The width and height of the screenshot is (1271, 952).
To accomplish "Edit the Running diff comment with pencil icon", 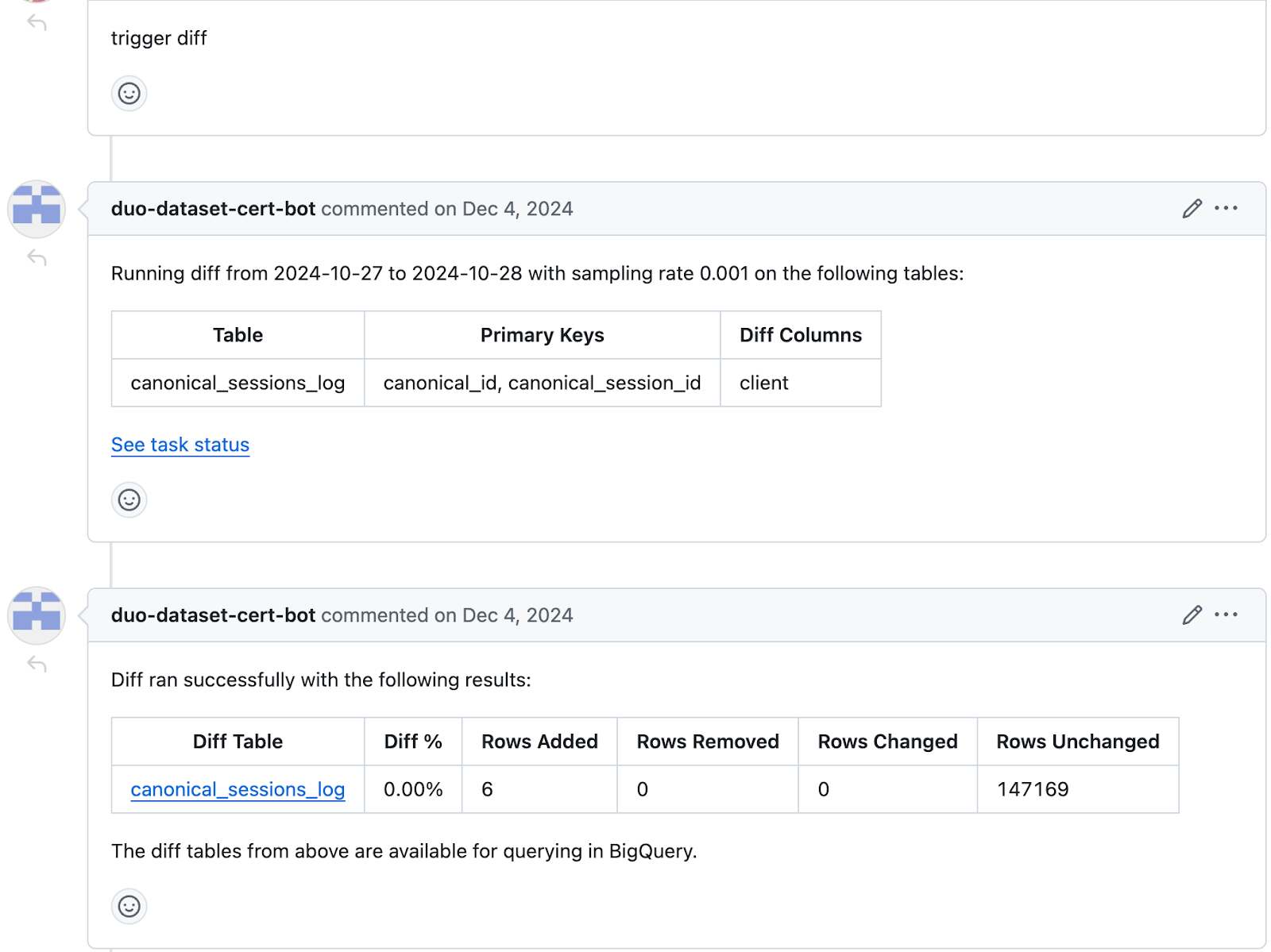I will coord(1192,209).
